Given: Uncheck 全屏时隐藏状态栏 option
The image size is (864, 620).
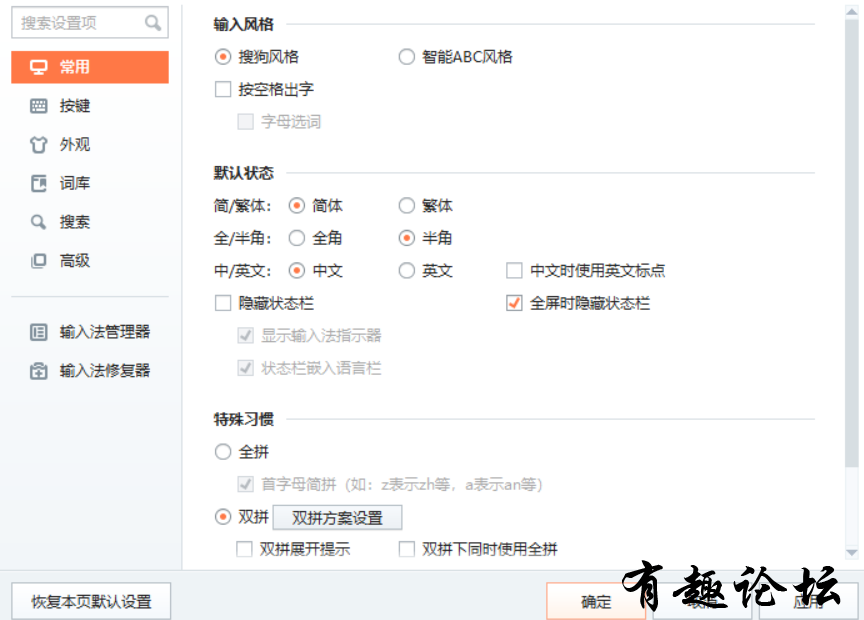Looking at the screenshot, I should 514,303.
